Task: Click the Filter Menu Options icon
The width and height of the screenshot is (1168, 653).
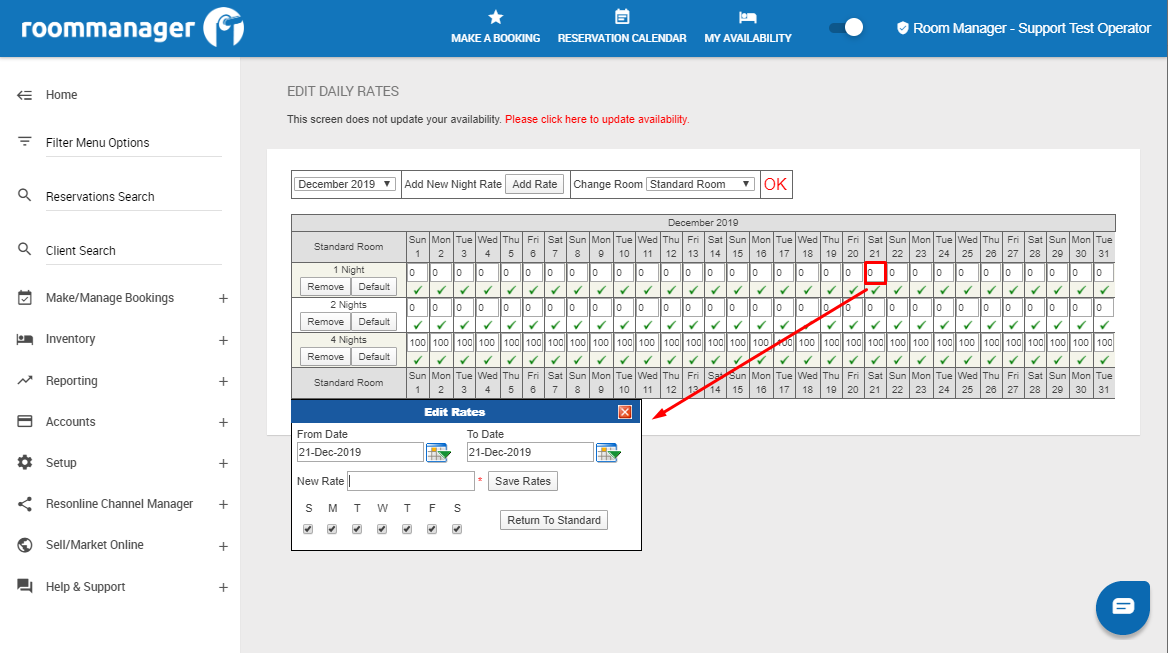Action: tap(25, 141)
